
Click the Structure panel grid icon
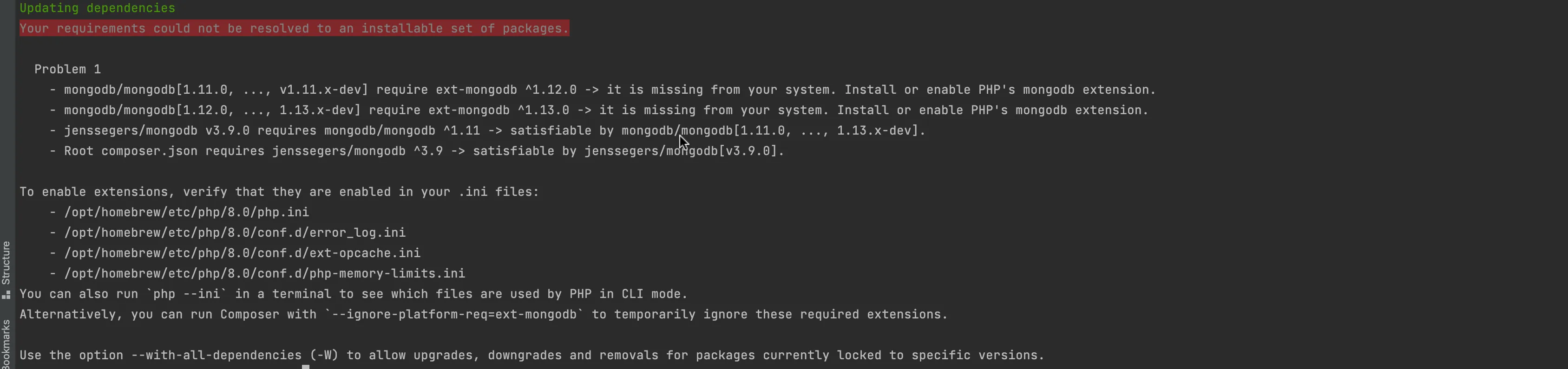coord(6,295)
